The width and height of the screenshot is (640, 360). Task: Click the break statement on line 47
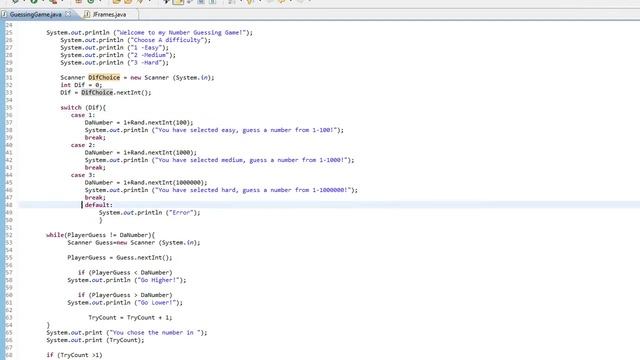pyautogui.click(x=95, y=198)
